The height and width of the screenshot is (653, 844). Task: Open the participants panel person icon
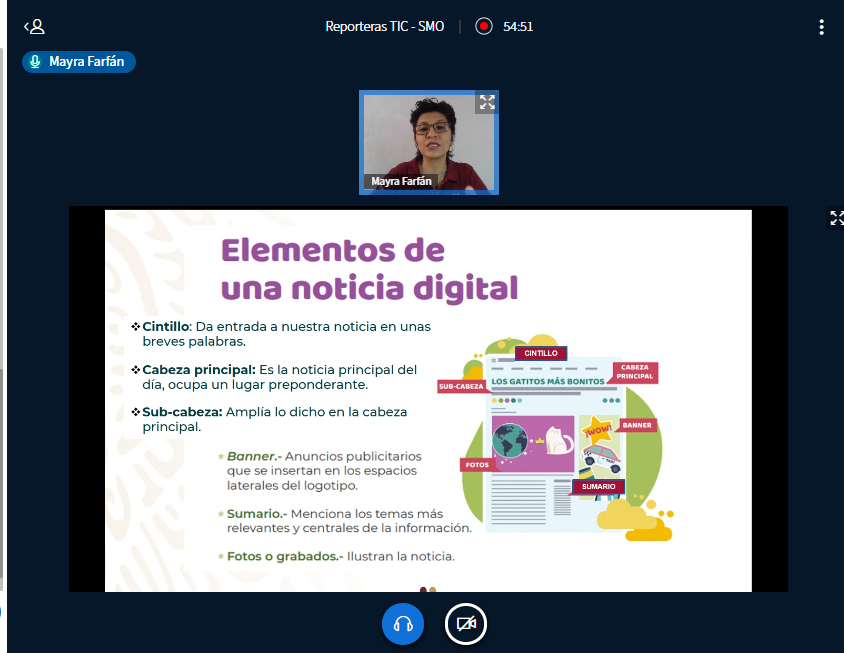36,27
